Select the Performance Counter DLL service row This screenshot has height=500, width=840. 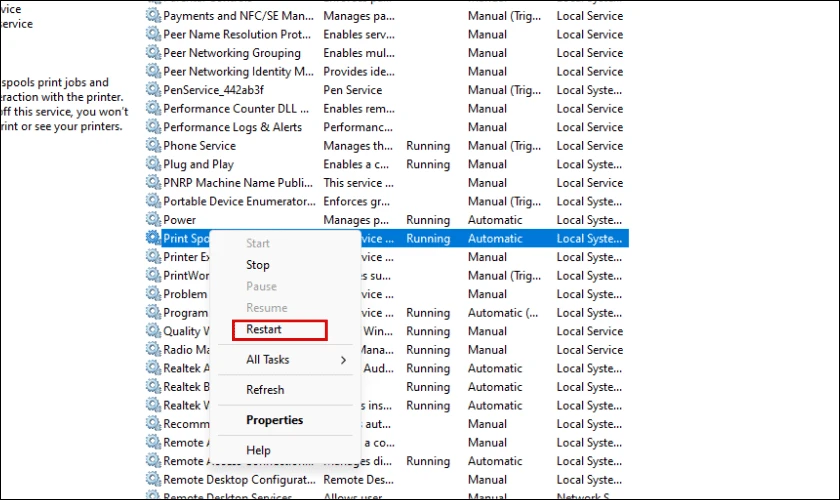pos(236,109)
